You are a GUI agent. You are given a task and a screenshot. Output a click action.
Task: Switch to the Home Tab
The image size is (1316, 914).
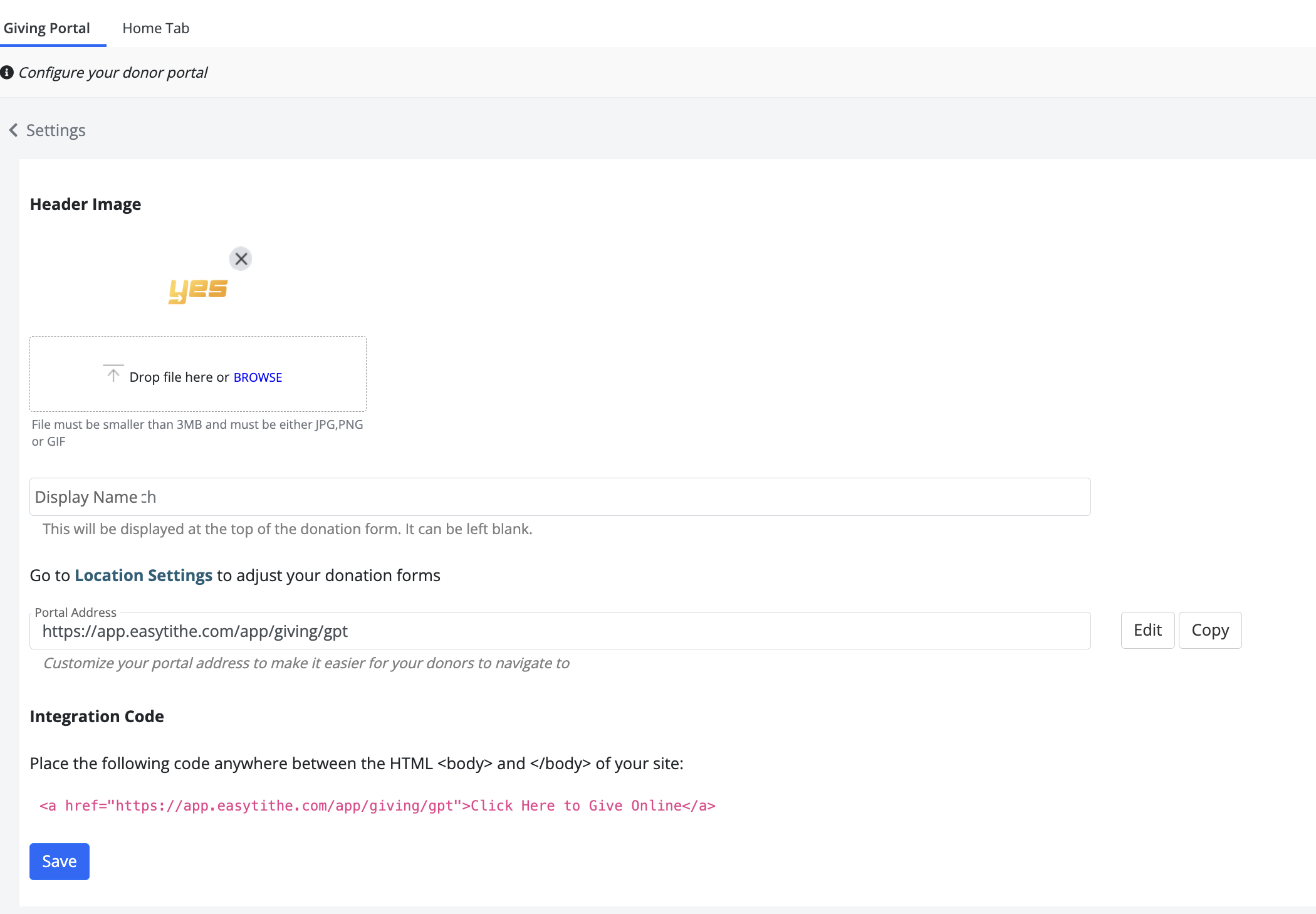point(155,28)
